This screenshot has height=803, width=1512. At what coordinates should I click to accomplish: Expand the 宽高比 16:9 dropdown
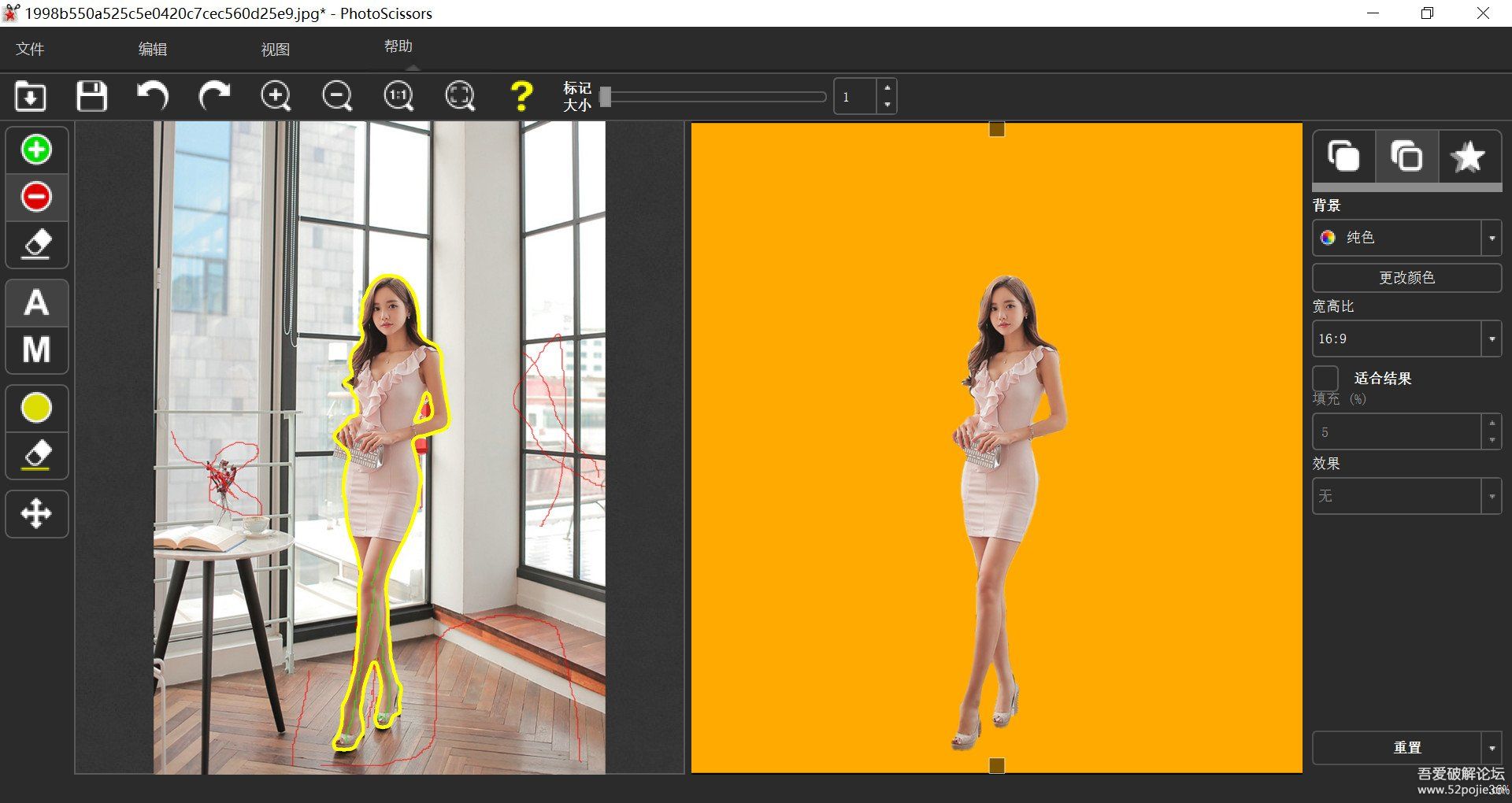click(1491, 339)
